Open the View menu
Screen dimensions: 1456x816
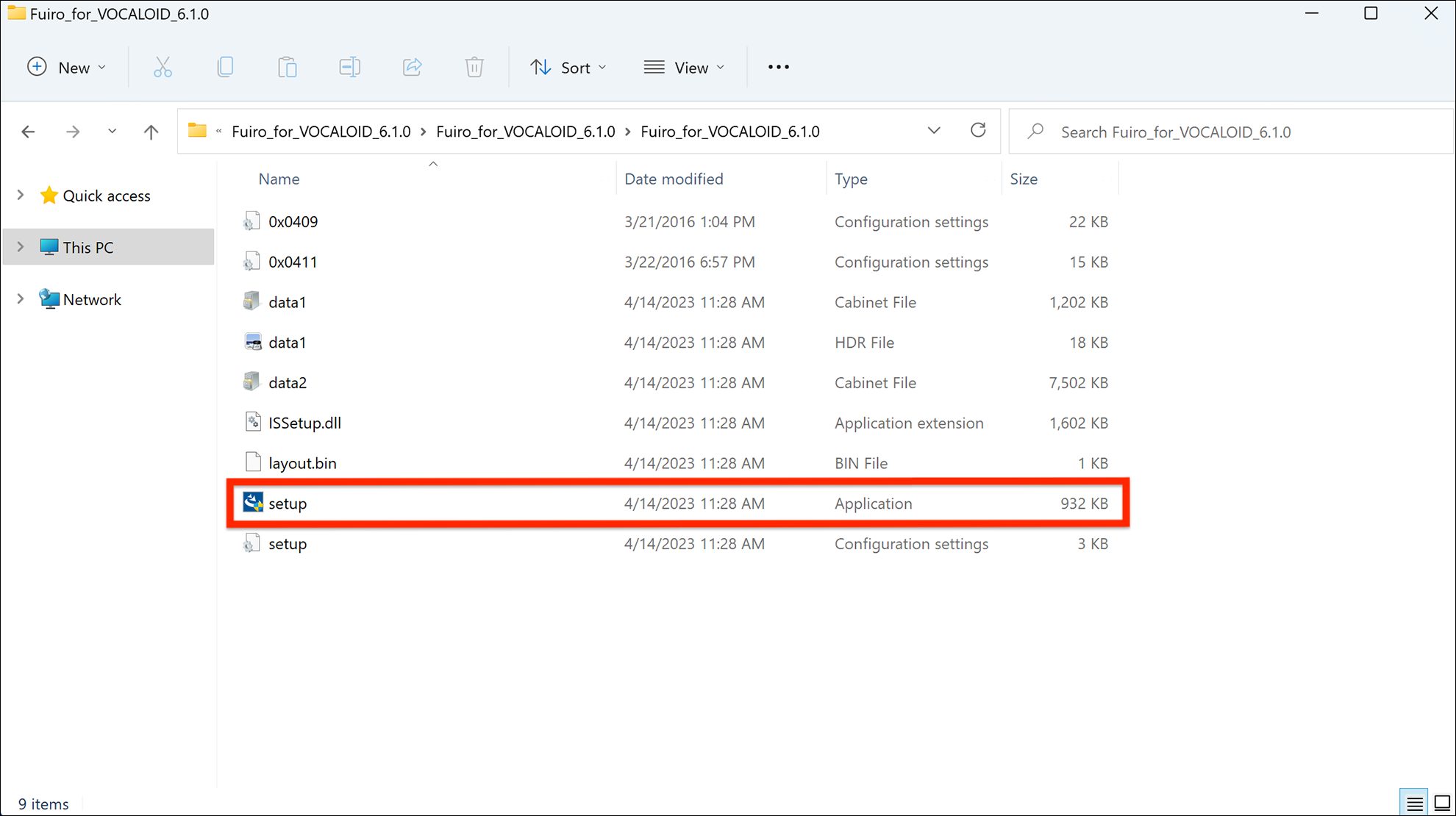683,67
